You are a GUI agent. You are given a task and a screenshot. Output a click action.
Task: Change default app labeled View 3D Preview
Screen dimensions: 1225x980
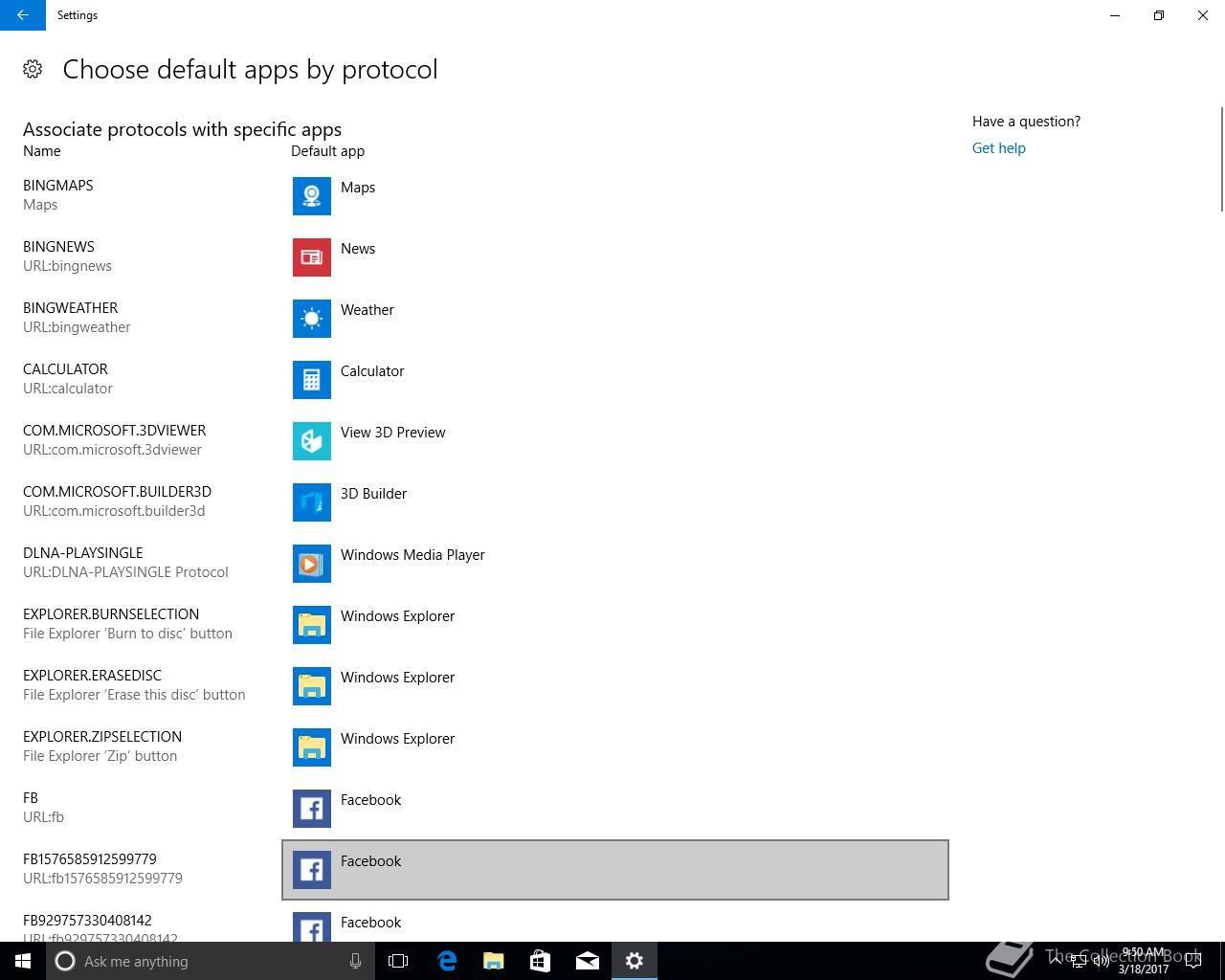pyautogui.click(x=393, y=433)
